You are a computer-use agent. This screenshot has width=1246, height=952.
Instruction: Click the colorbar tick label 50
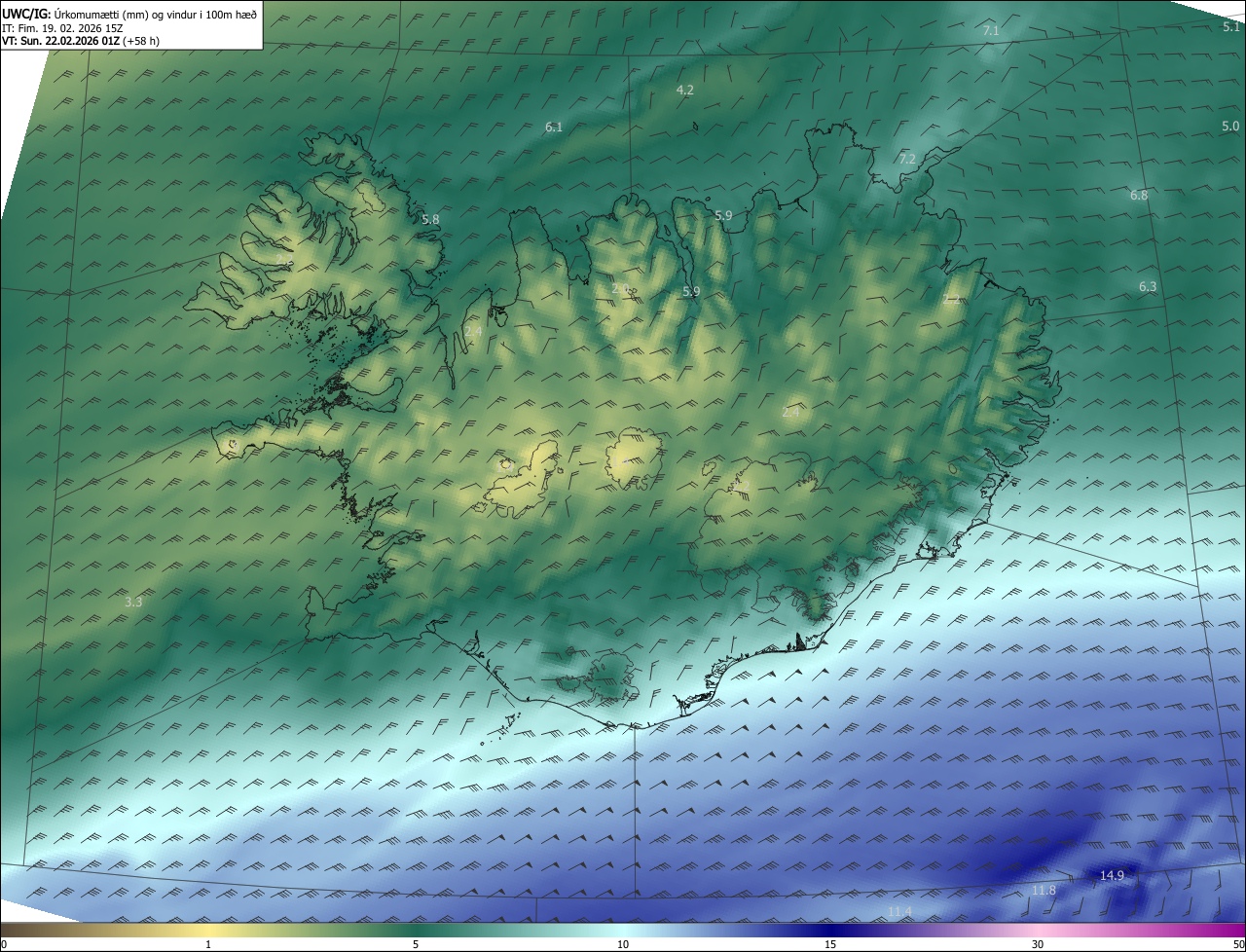click(1238, 944)
